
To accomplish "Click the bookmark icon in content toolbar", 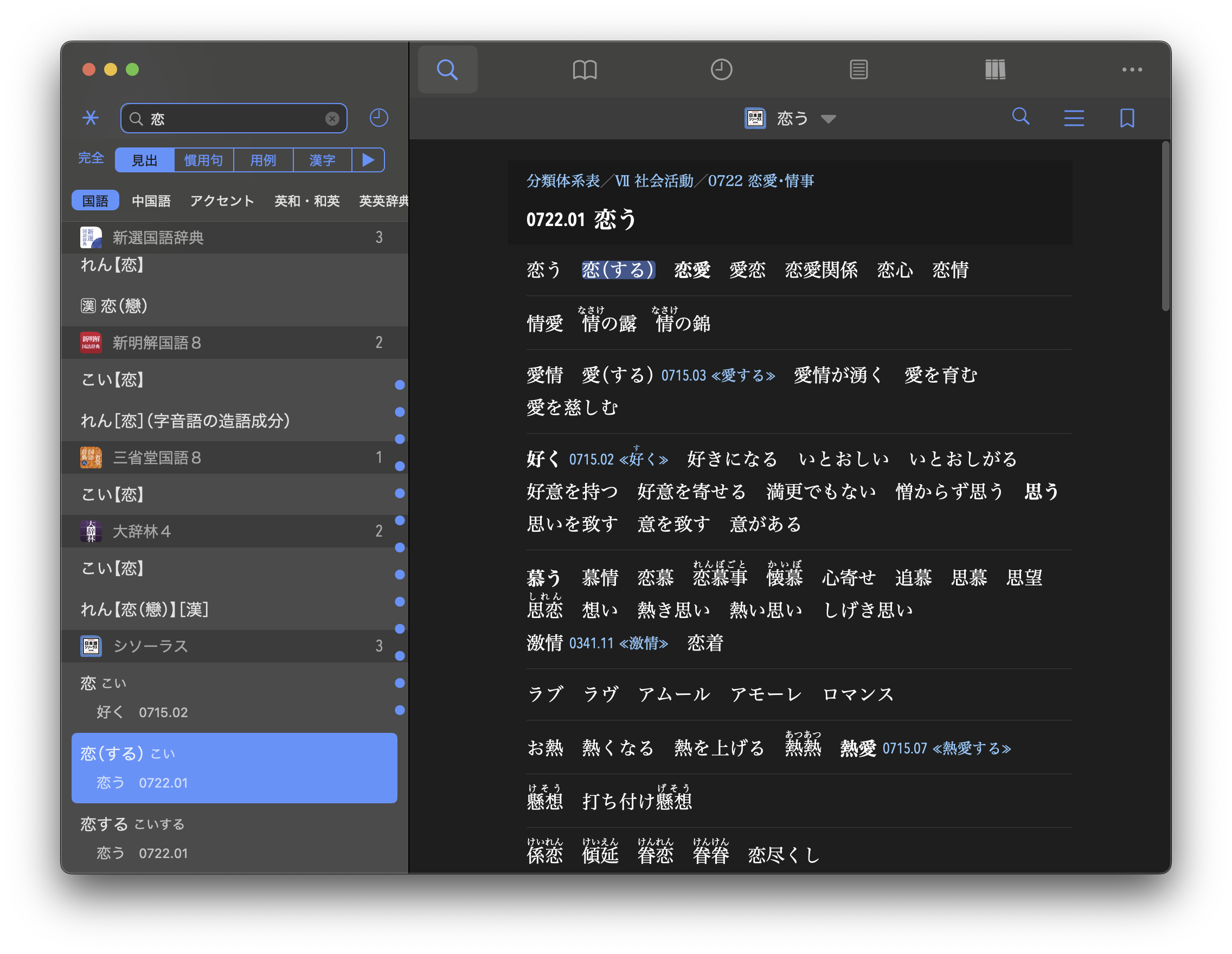I will coord(1126,118).
